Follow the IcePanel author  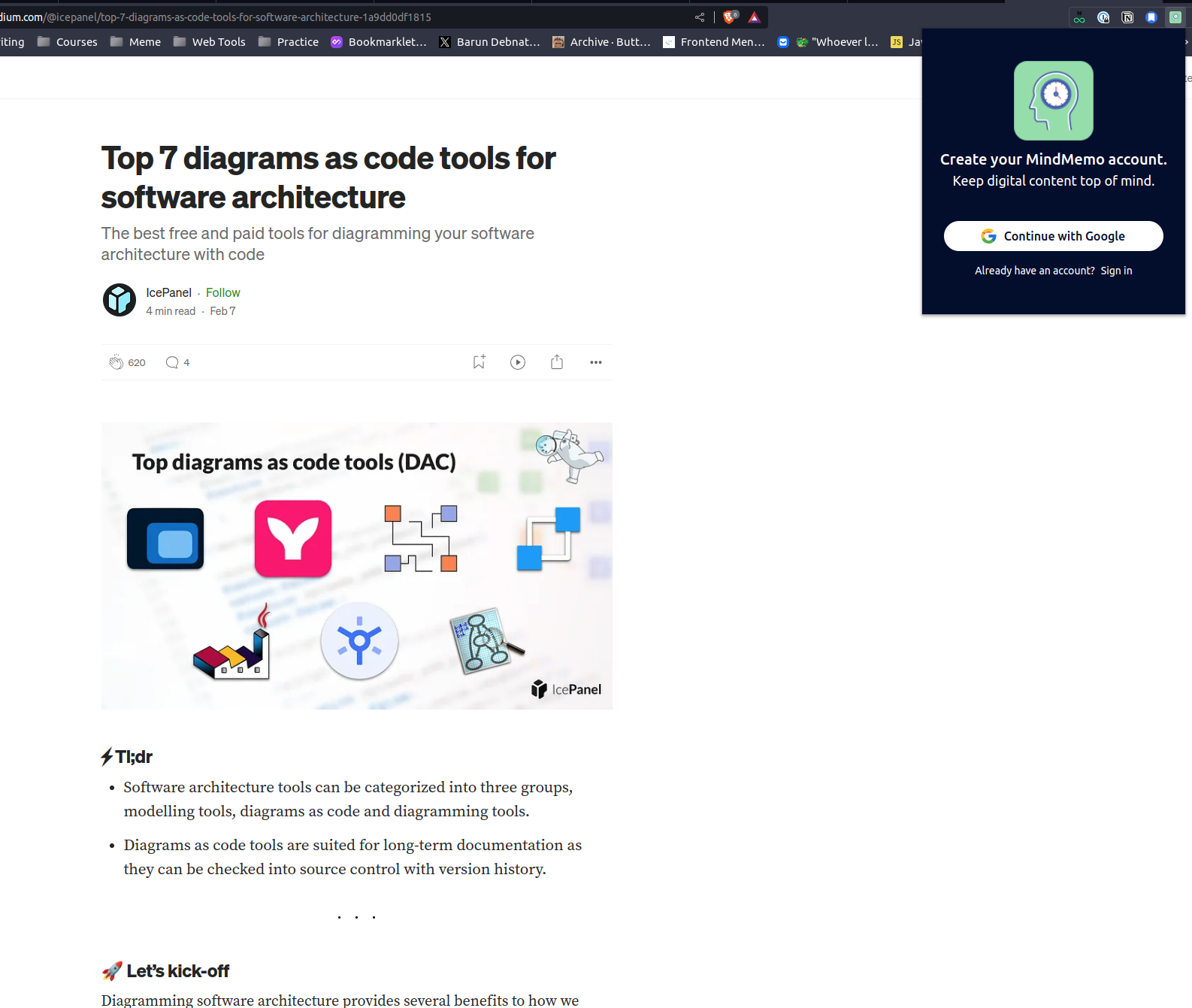point(223,292)
